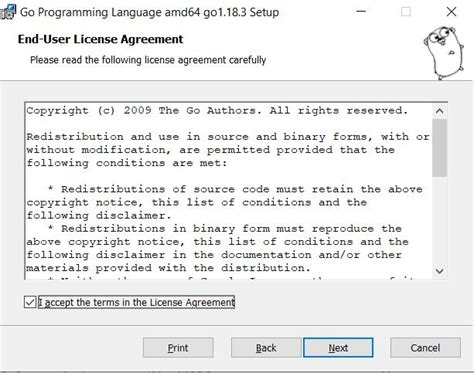Uncheck the accept license terms checkbox

[x=30, y=302]
